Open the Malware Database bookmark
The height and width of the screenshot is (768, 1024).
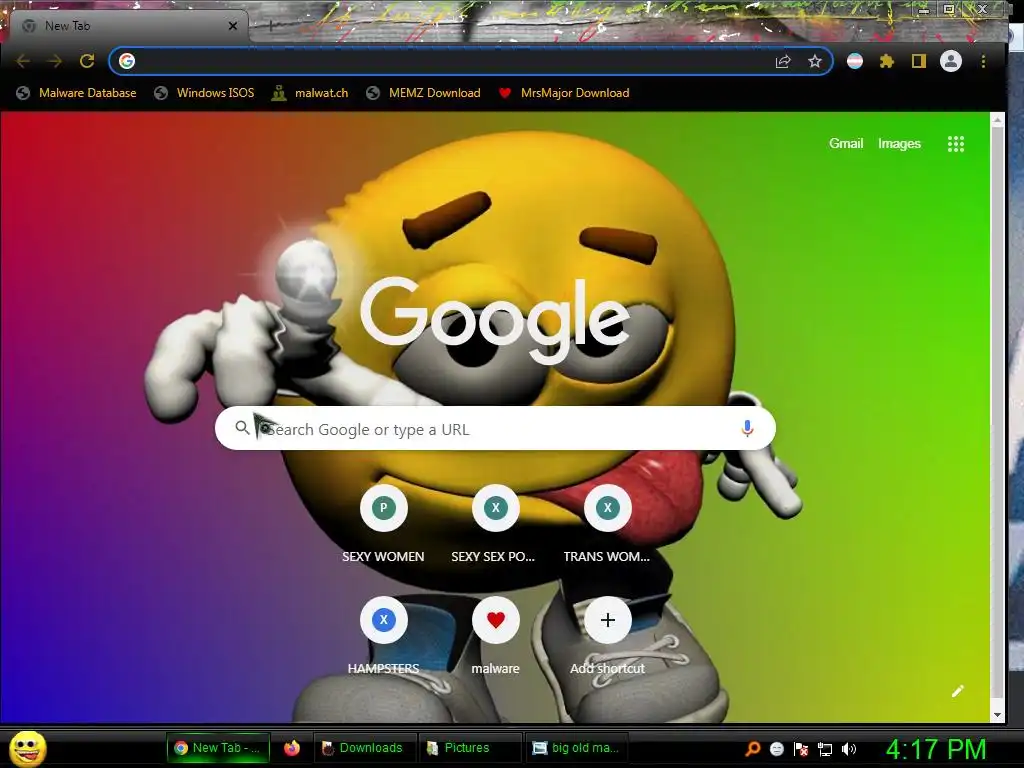(76, 93)
